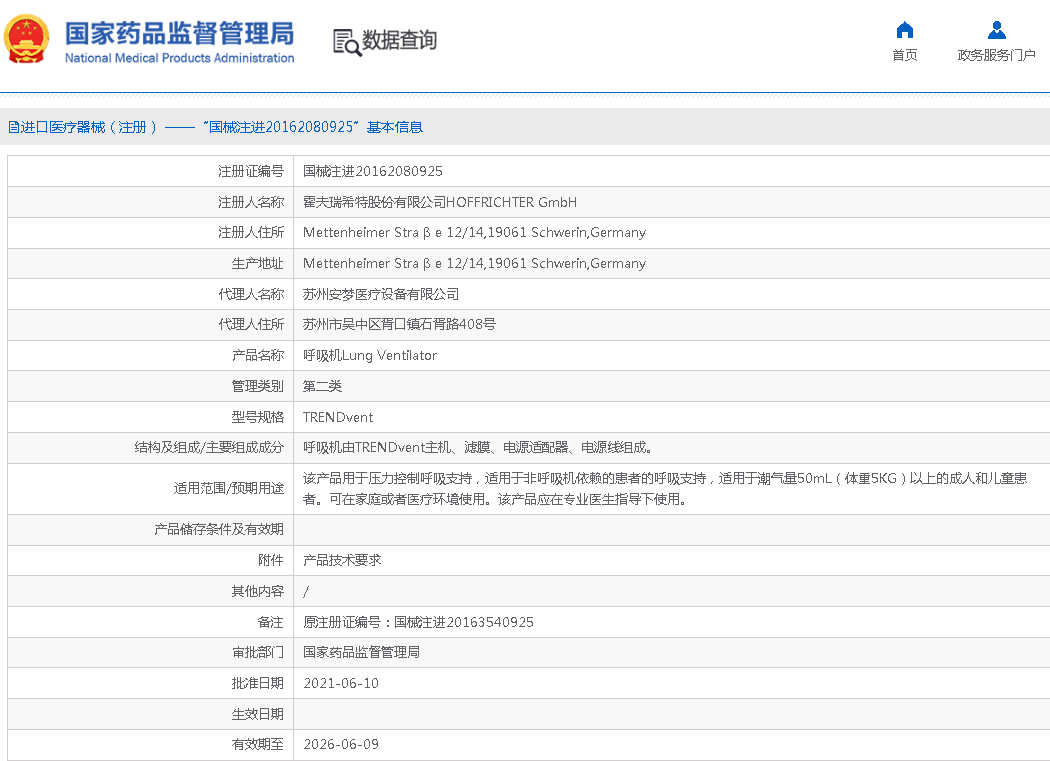Open the 政务服务门户 text link
Viewport: 1050px width, 761px height.
coord(996,55)
